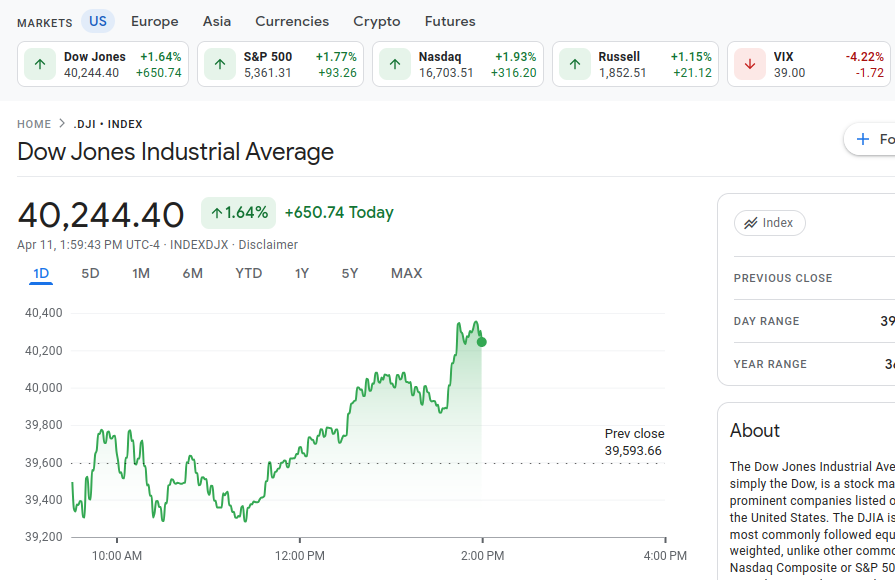Click the Dow Jones Industrial Average title

[175, 152]
